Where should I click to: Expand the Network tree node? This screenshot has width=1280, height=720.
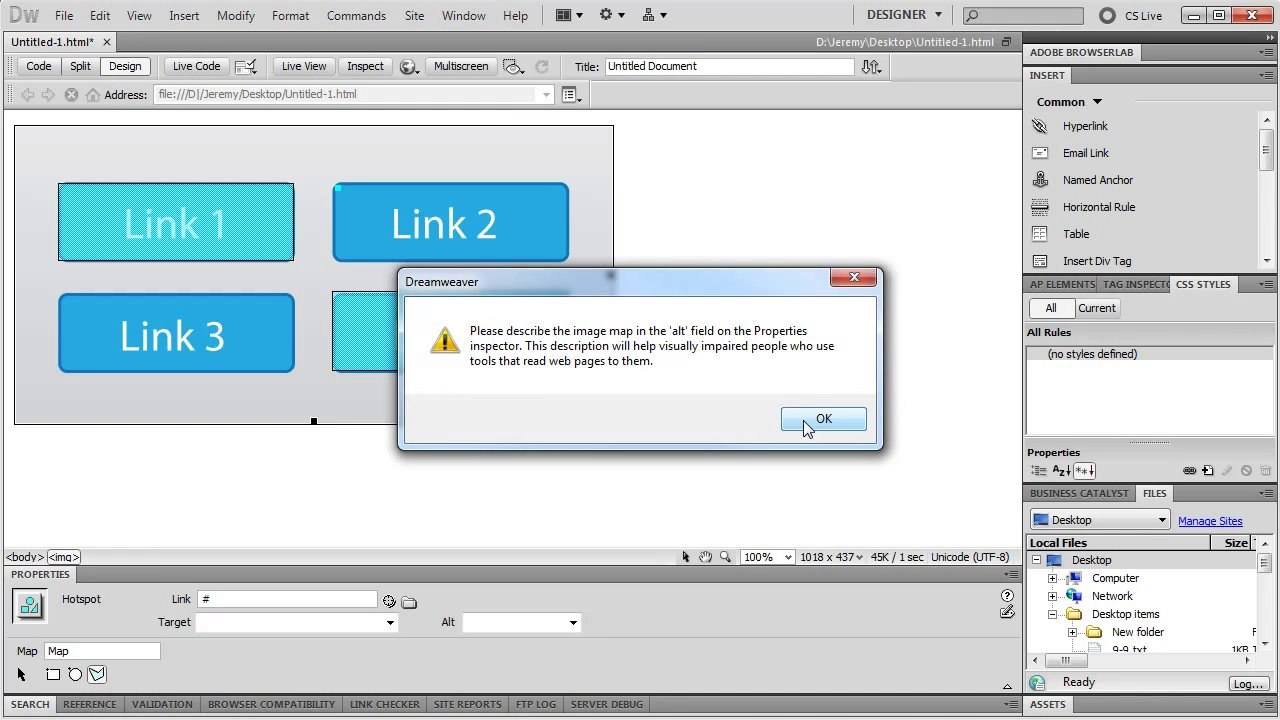(x=1052, y=596)
